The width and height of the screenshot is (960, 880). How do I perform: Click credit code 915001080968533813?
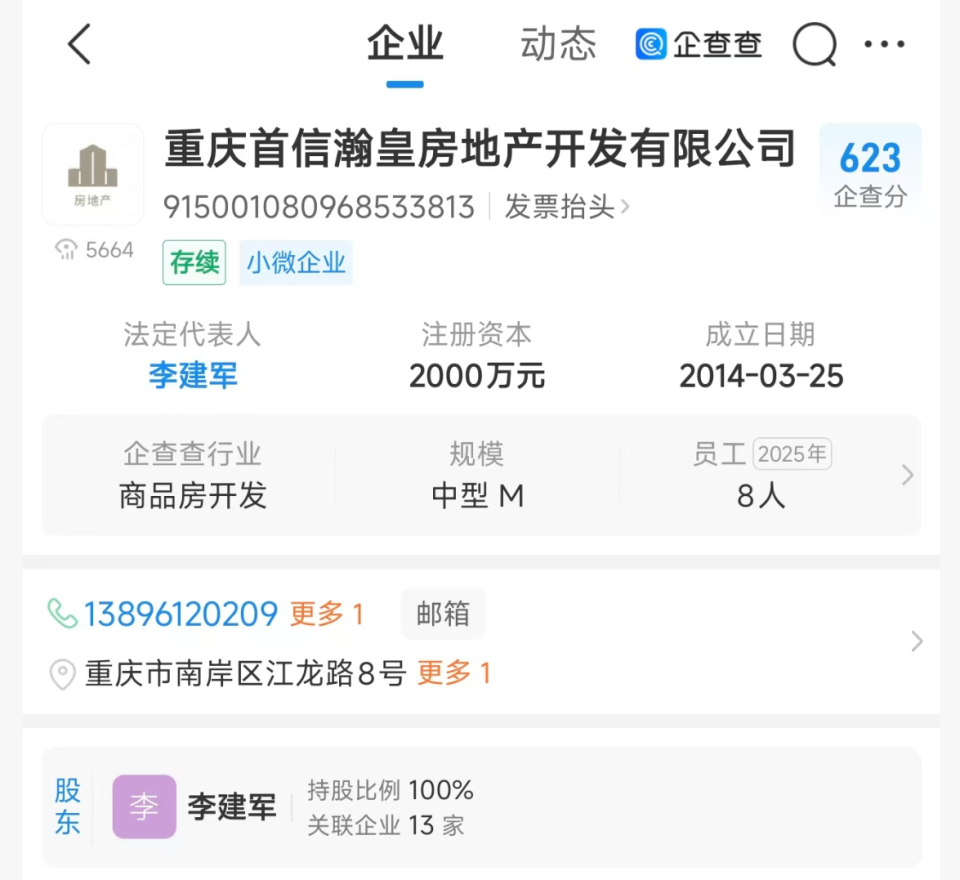click(x=319, y=207)
